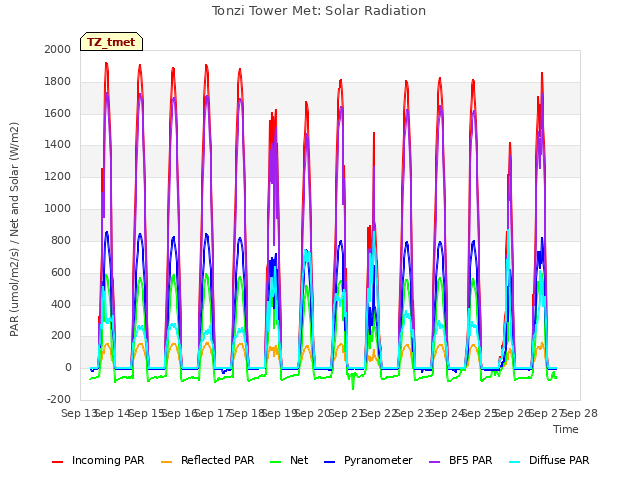
Task: Click the 0 y-axis tick value
Action: coord(68,368)
